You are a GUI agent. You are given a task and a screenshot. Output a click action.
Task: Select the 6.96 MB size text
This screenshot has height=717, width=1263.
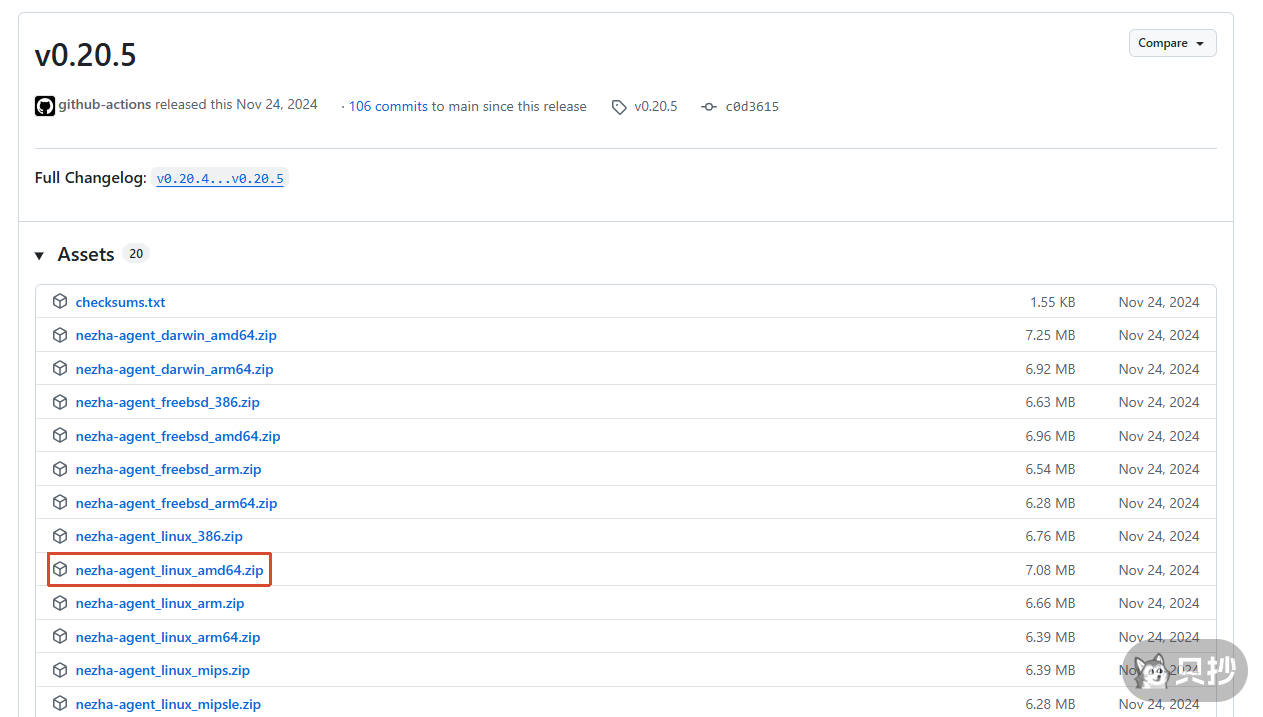point(1050,436)
